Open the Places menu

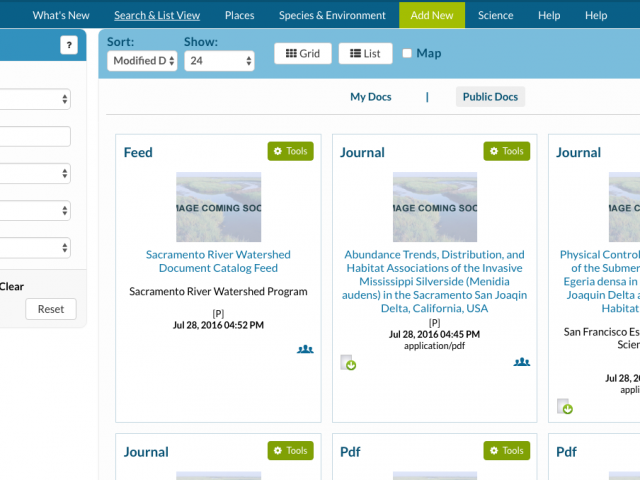(x=240, y=16)
